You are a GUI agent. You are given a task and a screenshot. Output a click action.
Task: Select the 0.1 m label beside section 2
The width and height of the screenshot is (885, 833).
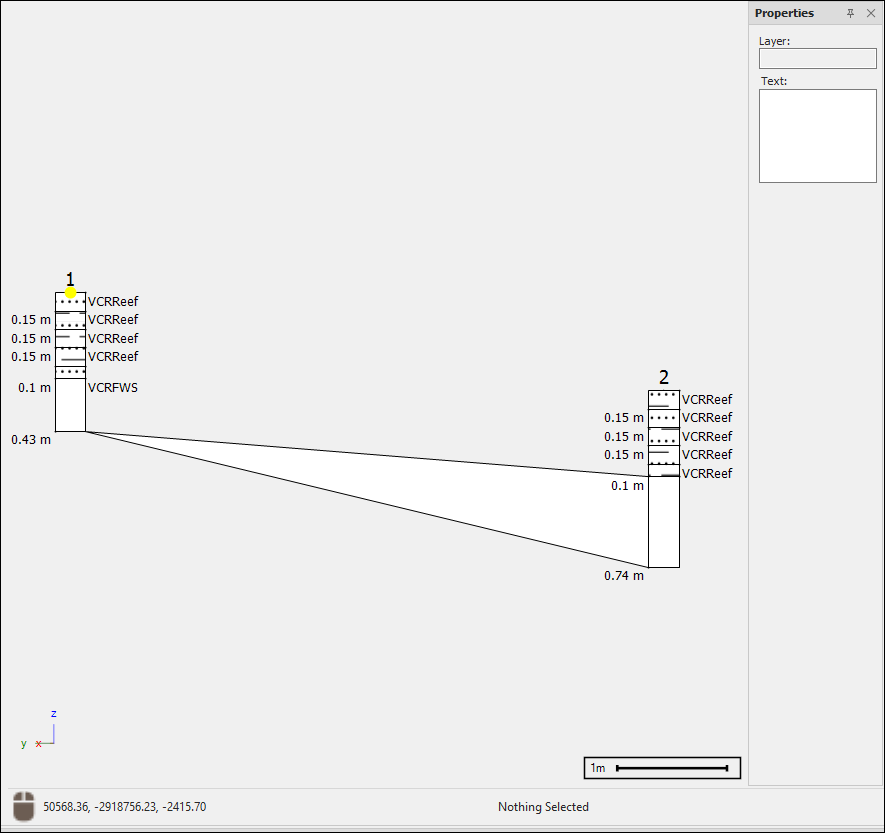pos(628,486)
